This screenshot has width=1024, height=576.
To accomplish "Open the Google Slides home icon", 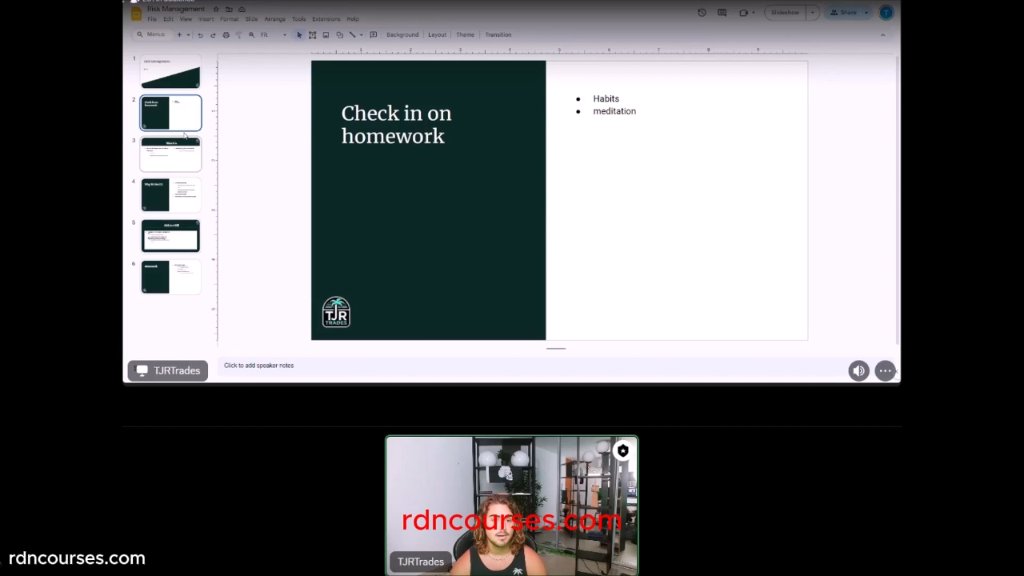I will [x=136, y=13].
